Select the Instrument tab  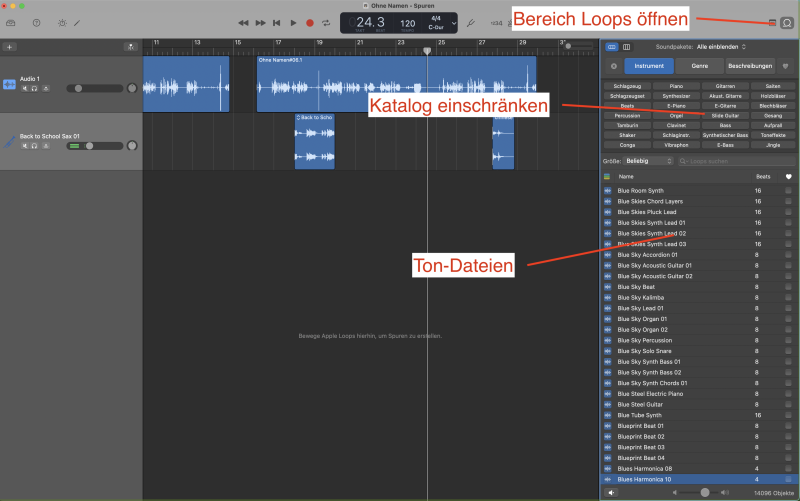click(649, 66)
